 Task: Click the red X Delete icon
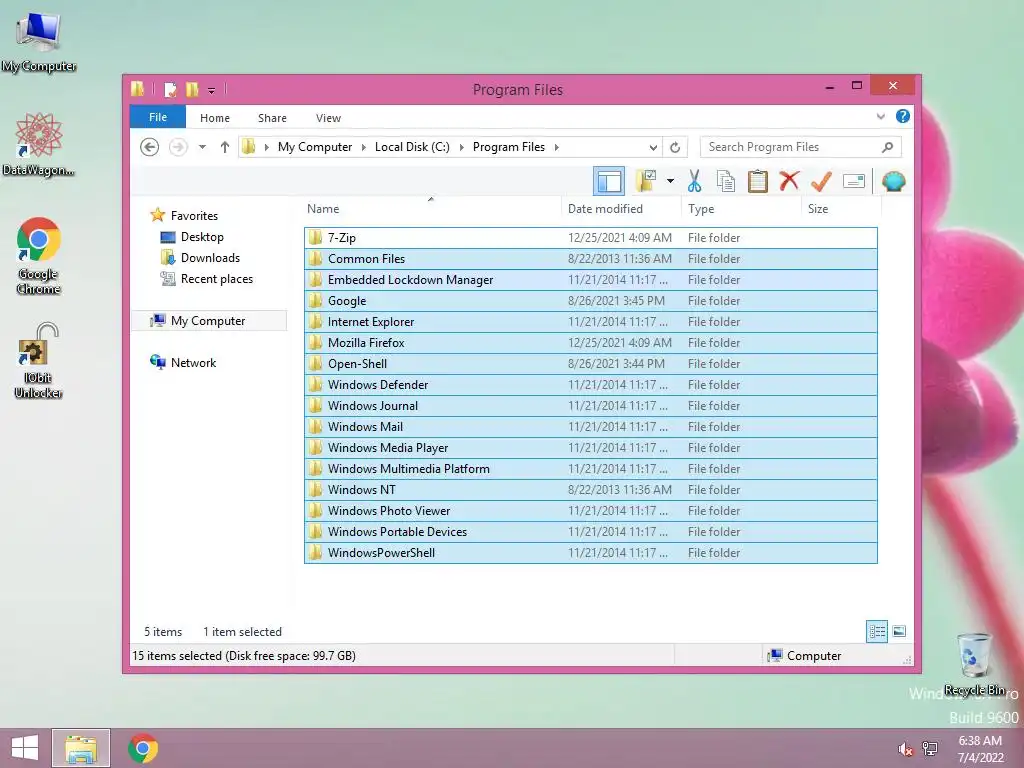point(789,181)
